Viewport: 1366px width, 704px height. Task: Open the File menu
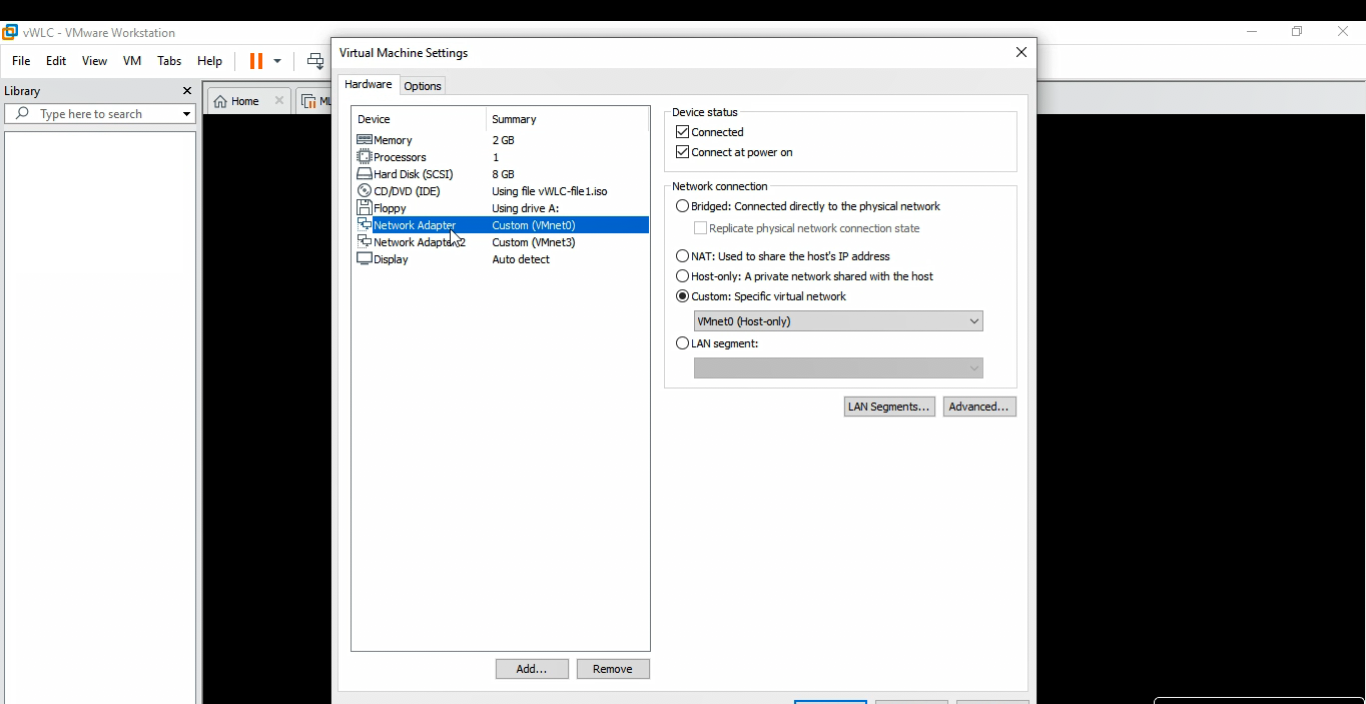tap(21, 61)
